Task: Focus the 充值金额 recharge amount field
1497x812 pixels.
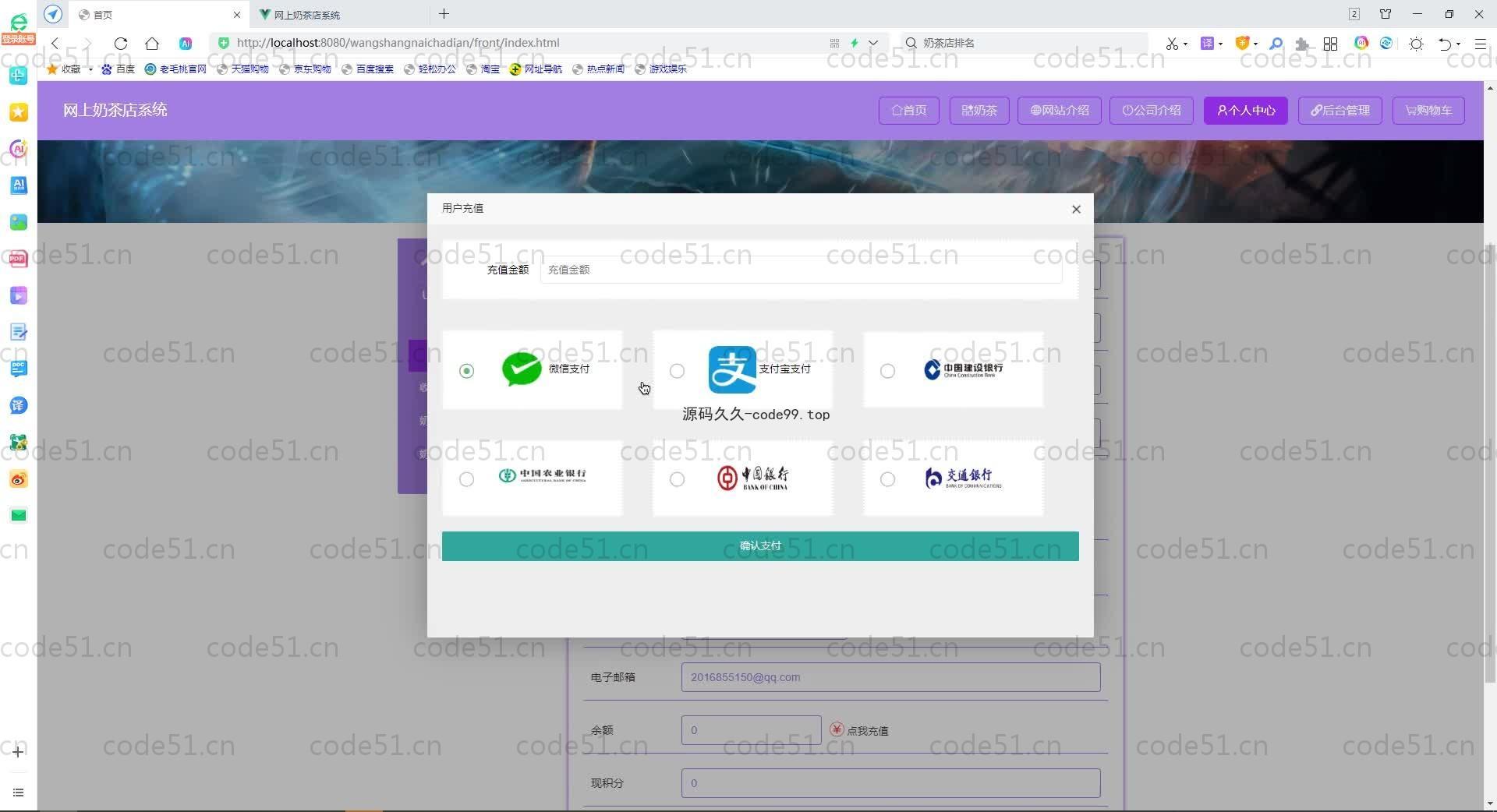Action: (x=801, y=270)
